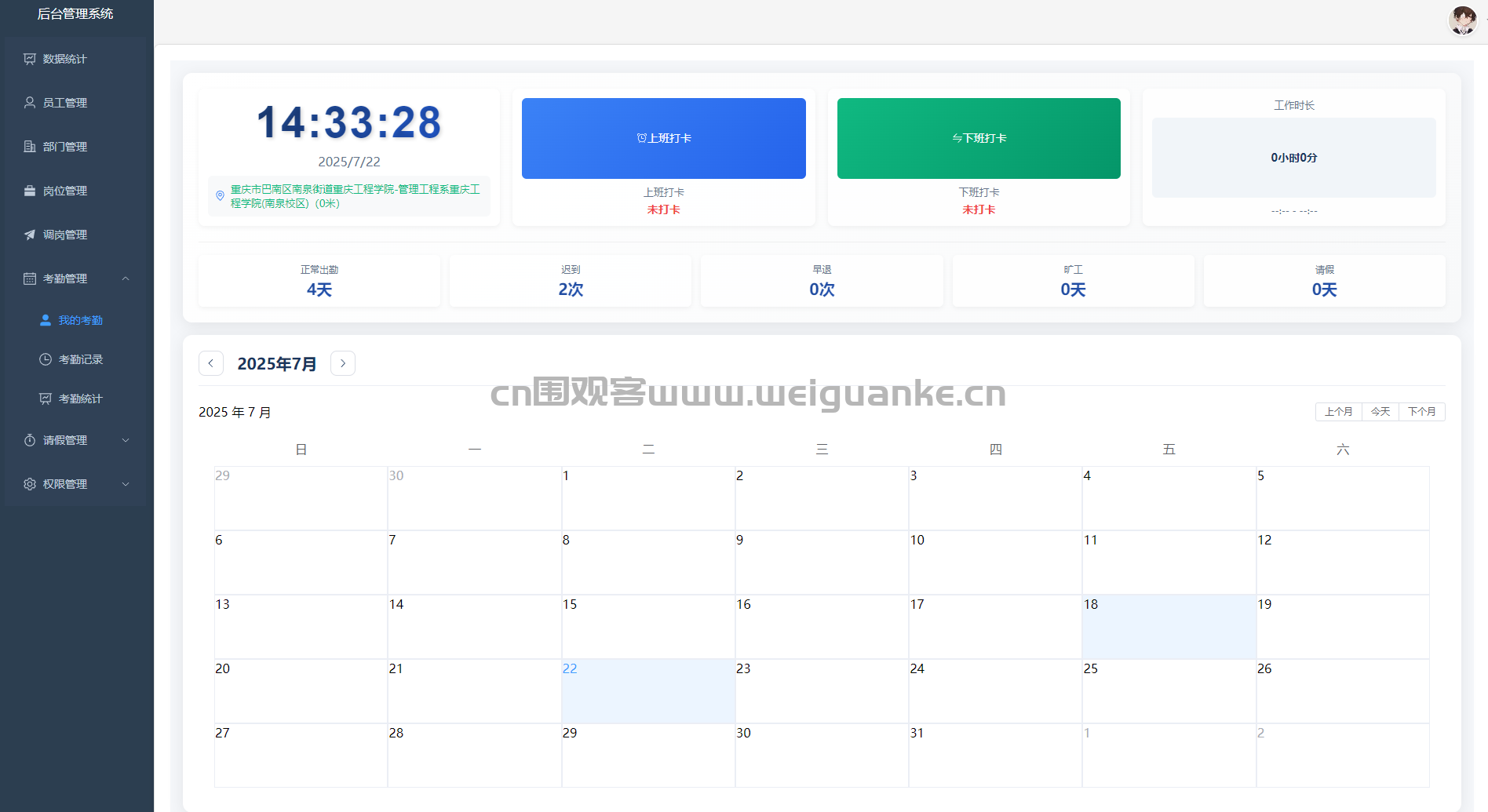The width and height of the screenshot is (1488, 812).
Task: Click the 工作时长 label
Action: click(x=1294, y=105)
